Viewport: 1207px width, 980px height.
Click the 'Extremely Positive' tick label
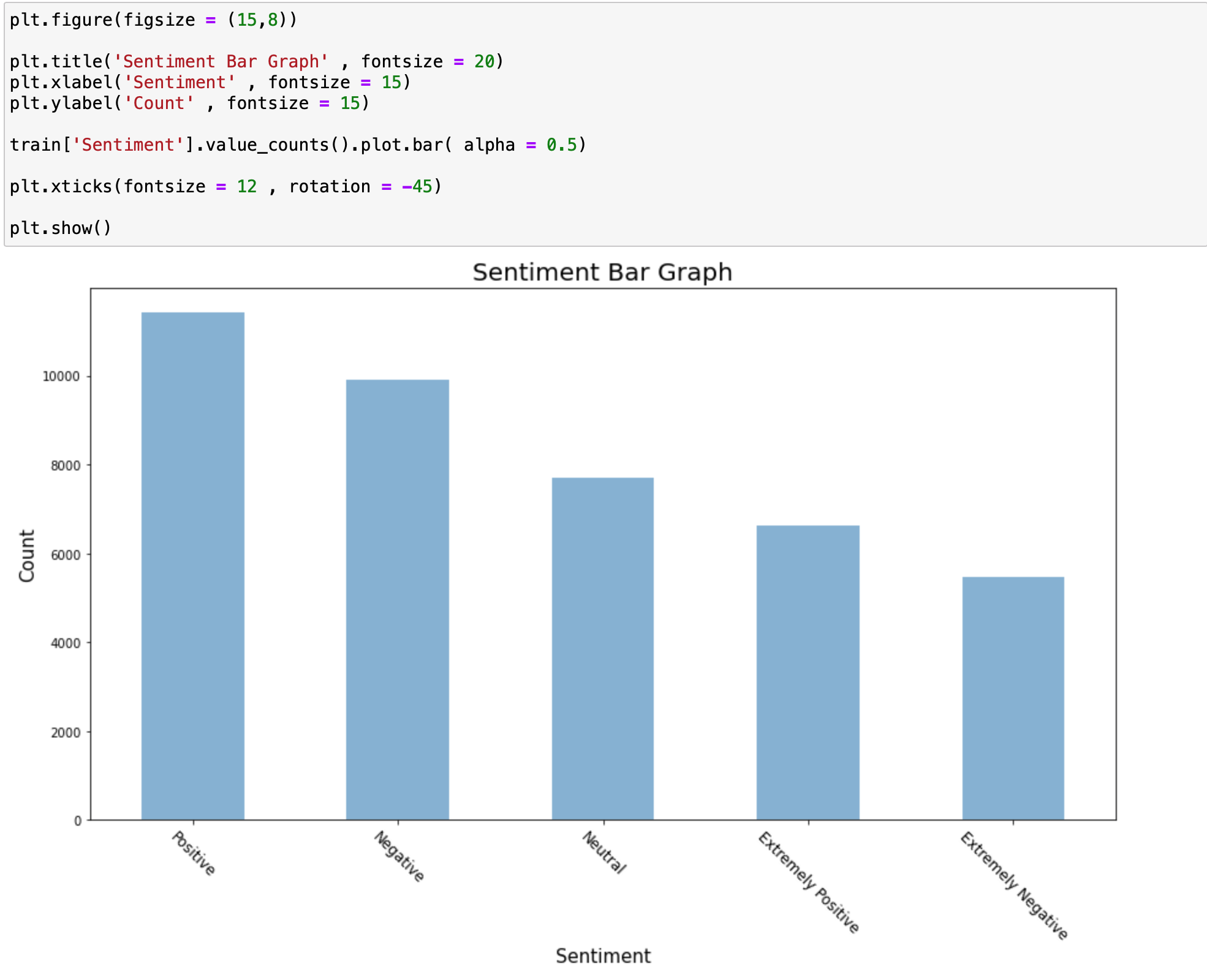[809, 882]
